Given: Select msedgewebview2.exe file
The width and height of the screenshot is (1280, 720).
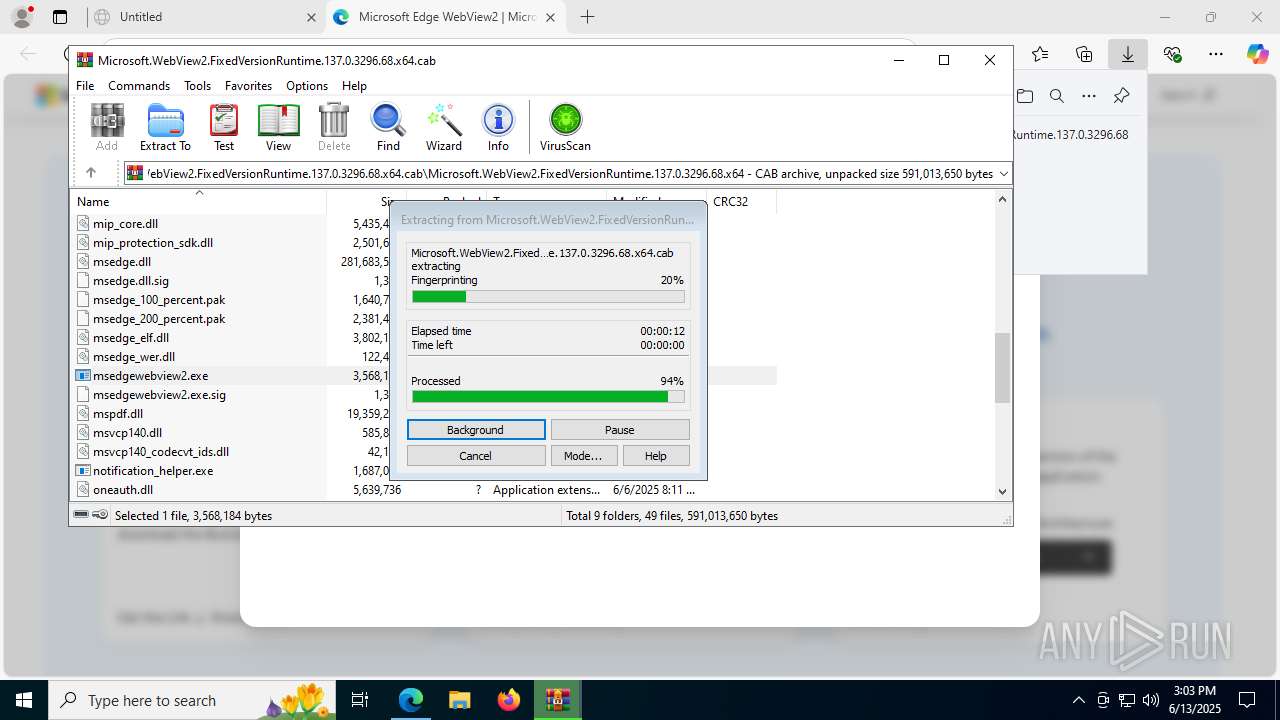Looking at the screenshot, I should tap(150, 376).
